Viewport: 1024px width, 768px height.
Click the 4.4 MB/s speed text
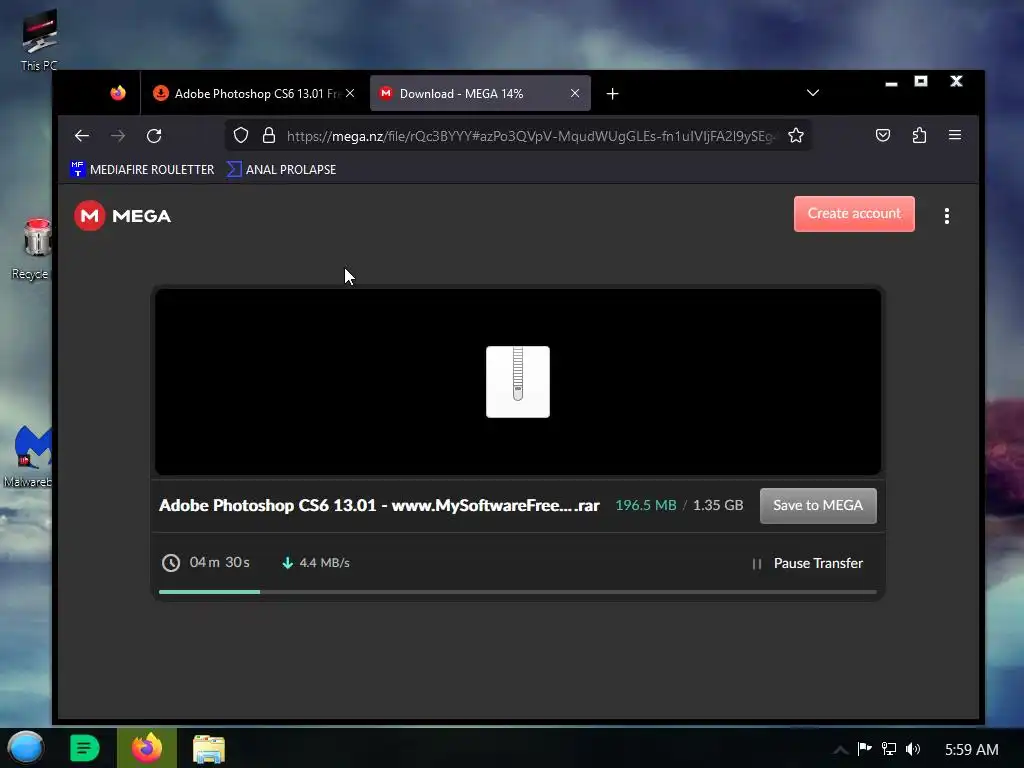tap(325, 563)
